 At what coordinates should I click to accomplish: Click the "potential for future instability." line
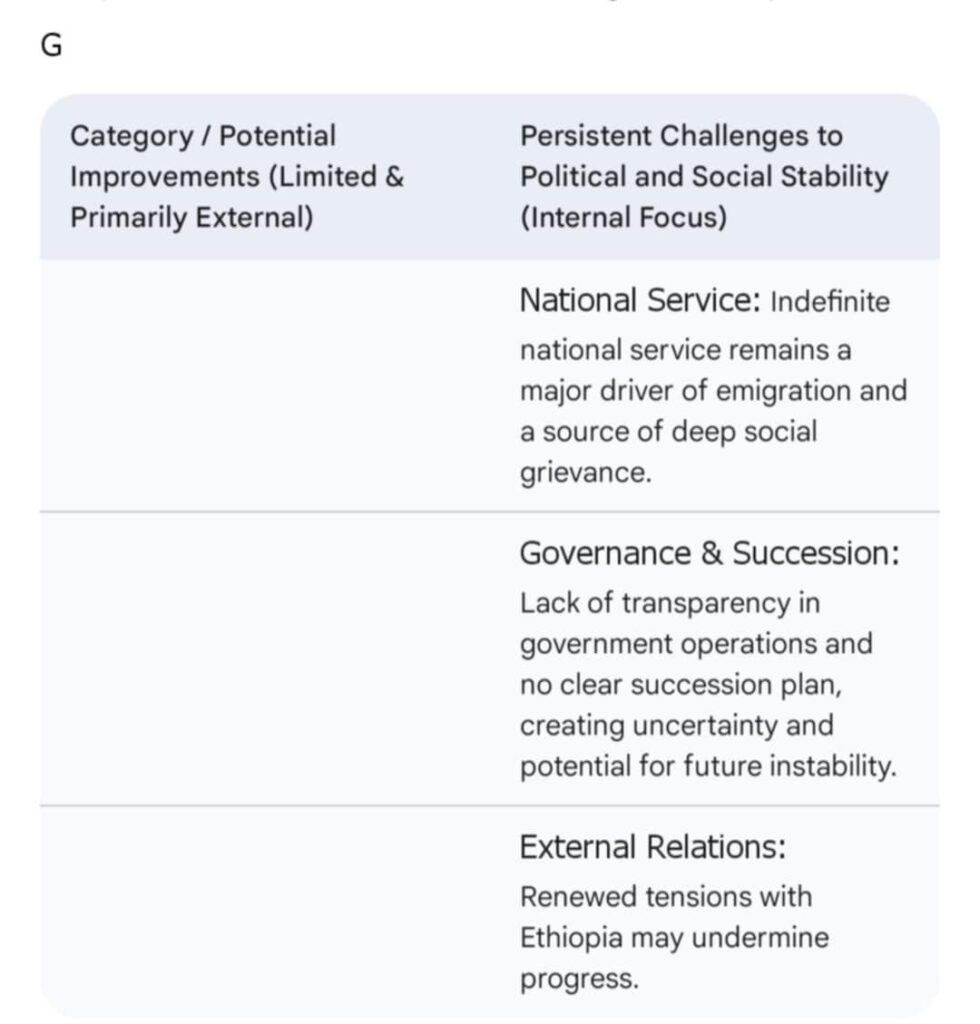click(708, 767)
